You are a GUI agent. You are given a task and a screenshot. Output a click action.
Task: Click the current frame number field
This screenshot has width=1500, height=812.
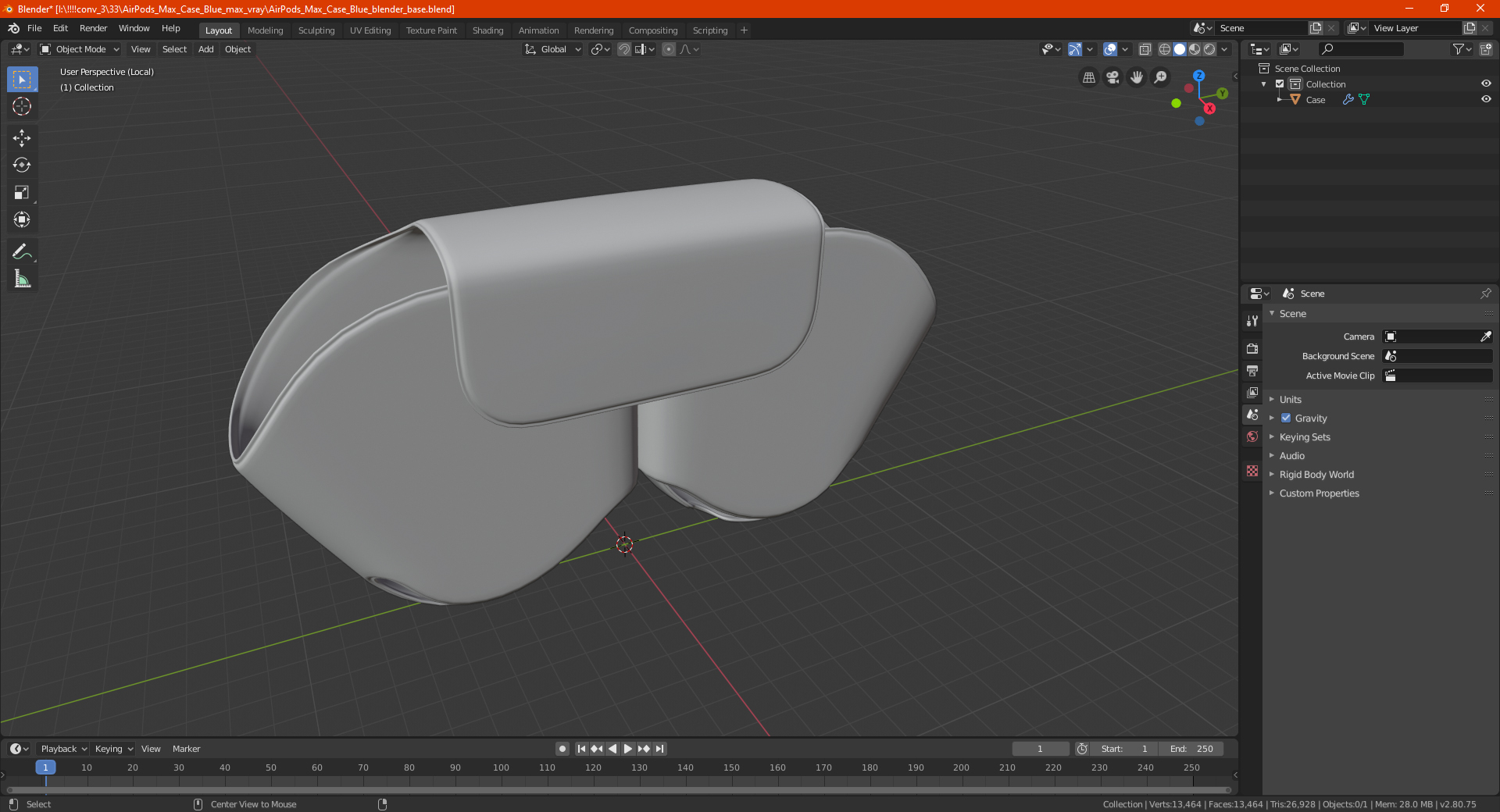[1041, 749]
